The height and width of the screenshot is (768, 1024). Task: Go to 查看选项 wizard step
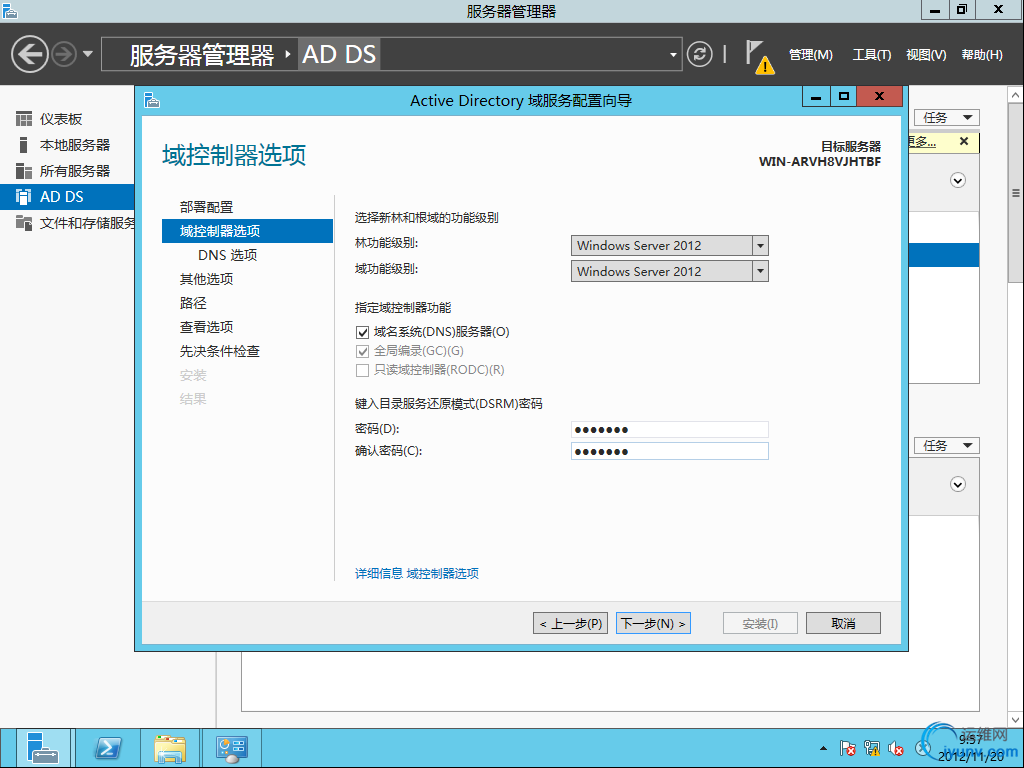click(x=206, y=327)
